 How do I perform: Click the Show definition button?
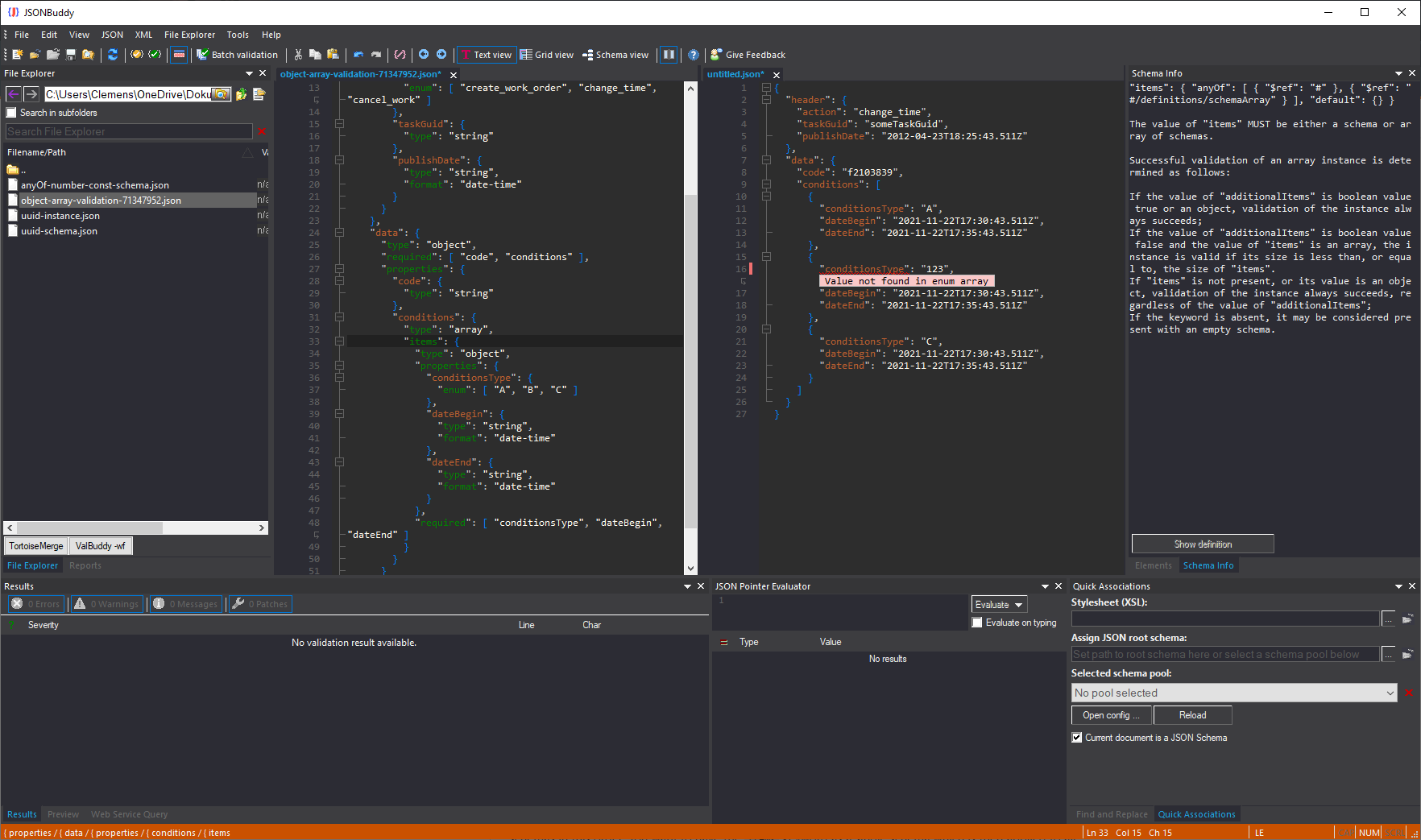point(1203,544)
